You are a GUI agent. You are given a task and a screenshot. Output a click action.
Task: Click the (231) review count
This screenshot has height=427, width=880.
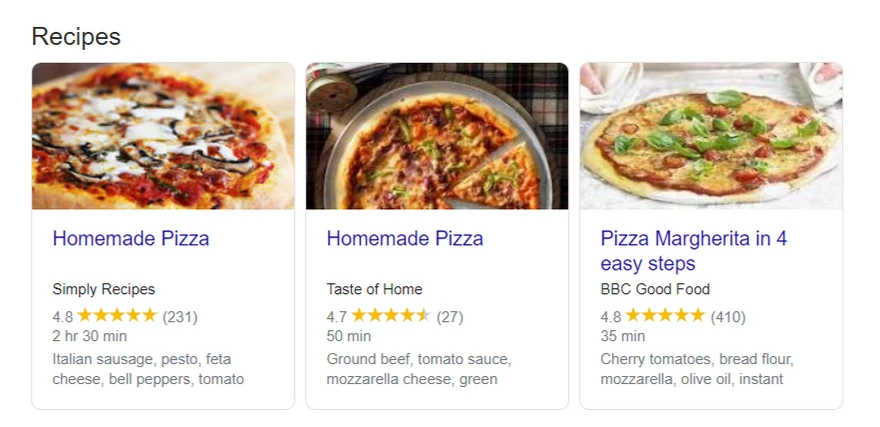pyautogui.click(x=180, y=317)
